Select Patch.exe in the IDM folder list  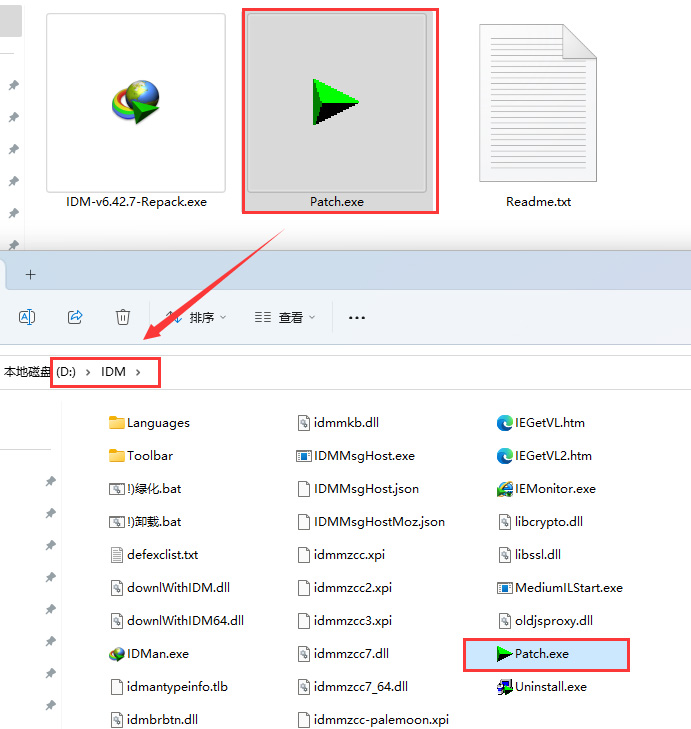coord(540,654)
